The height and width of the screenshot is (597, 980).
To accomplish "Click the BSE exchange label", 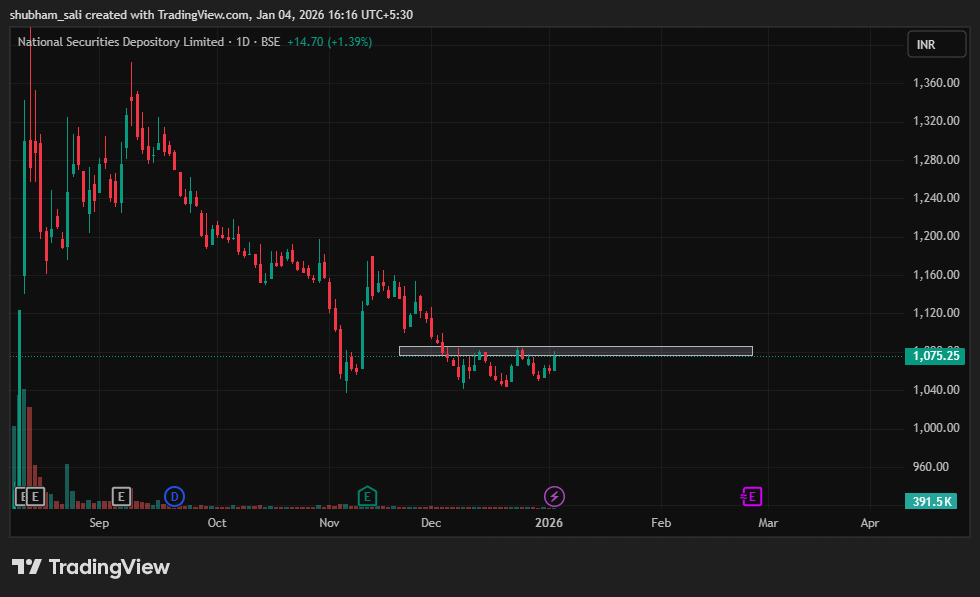I will coord(271,42).
